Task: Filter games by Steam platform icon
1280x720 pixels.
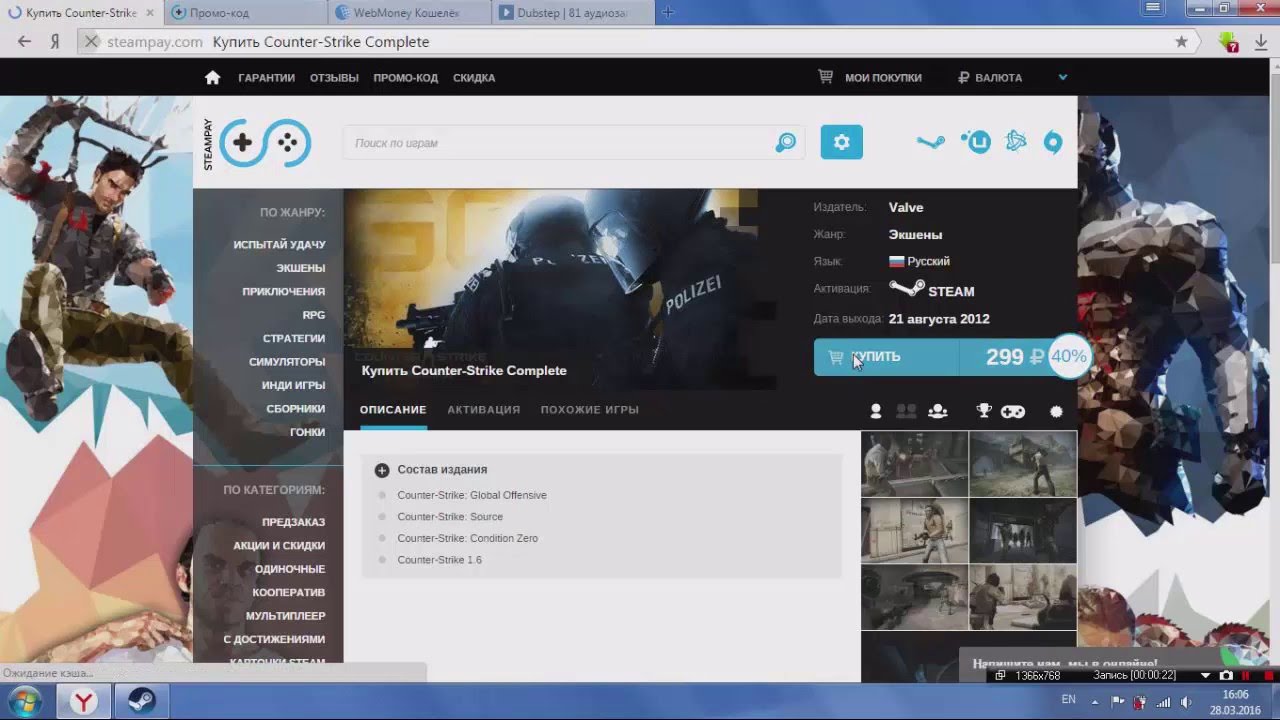Action: tap(930, 142)
